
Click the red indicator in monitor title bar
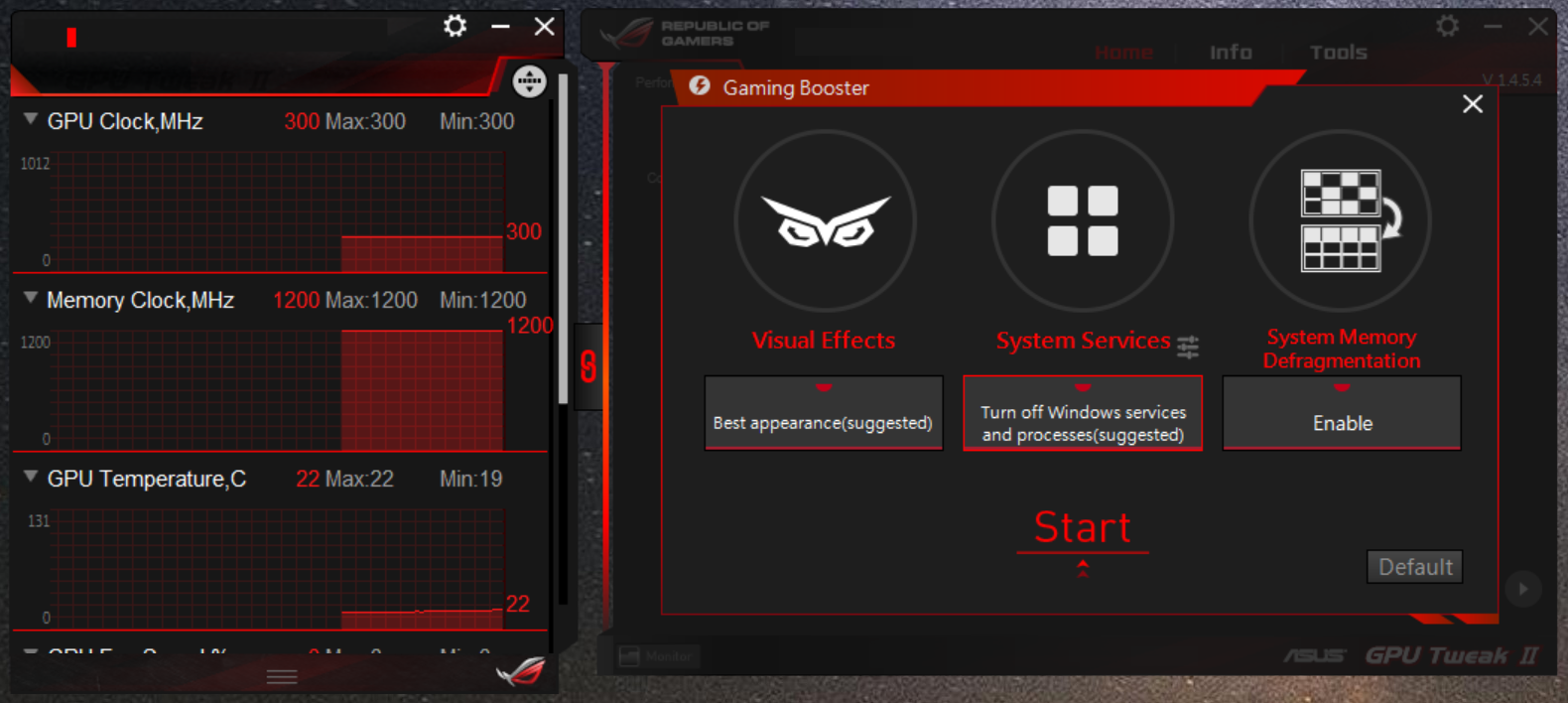pyautogui.click(x=71, y=38)
